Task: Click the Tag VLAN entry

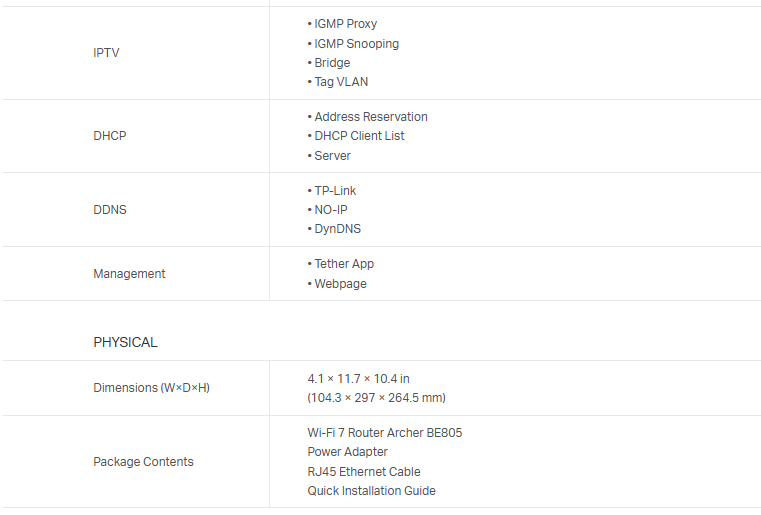Action: (341, 82)
